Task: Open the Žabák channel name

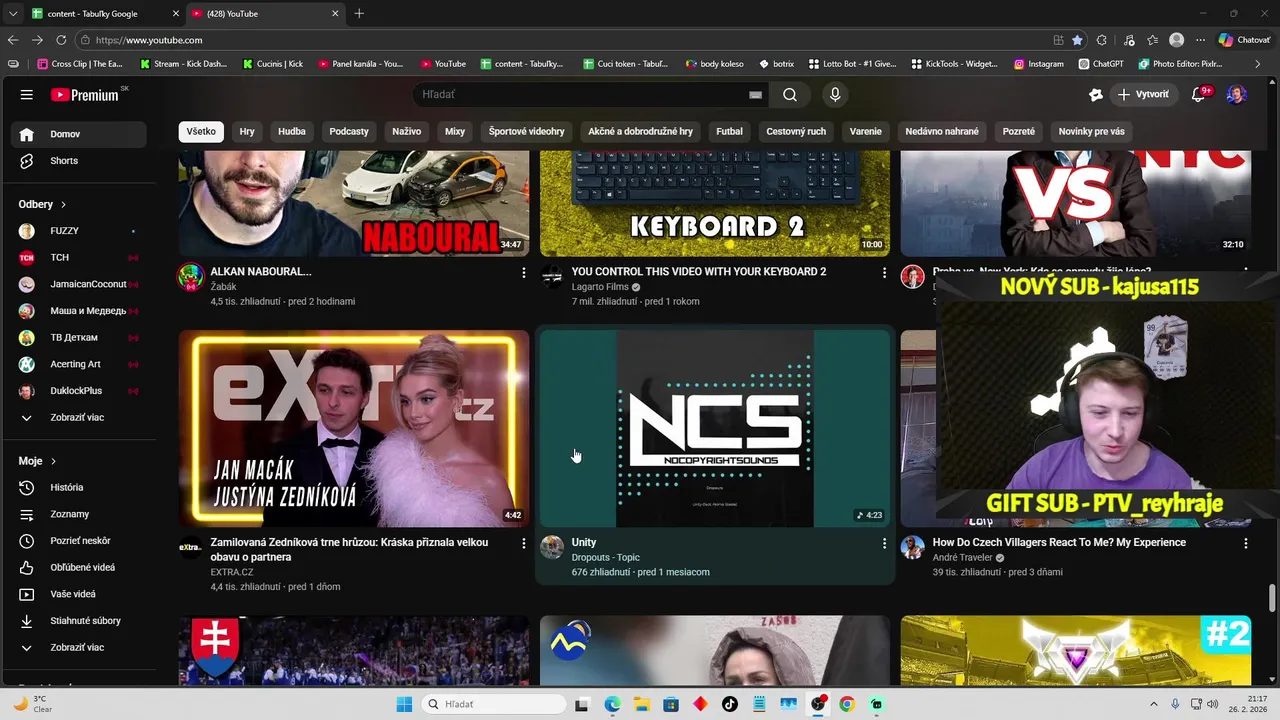Action: point(223,287)
